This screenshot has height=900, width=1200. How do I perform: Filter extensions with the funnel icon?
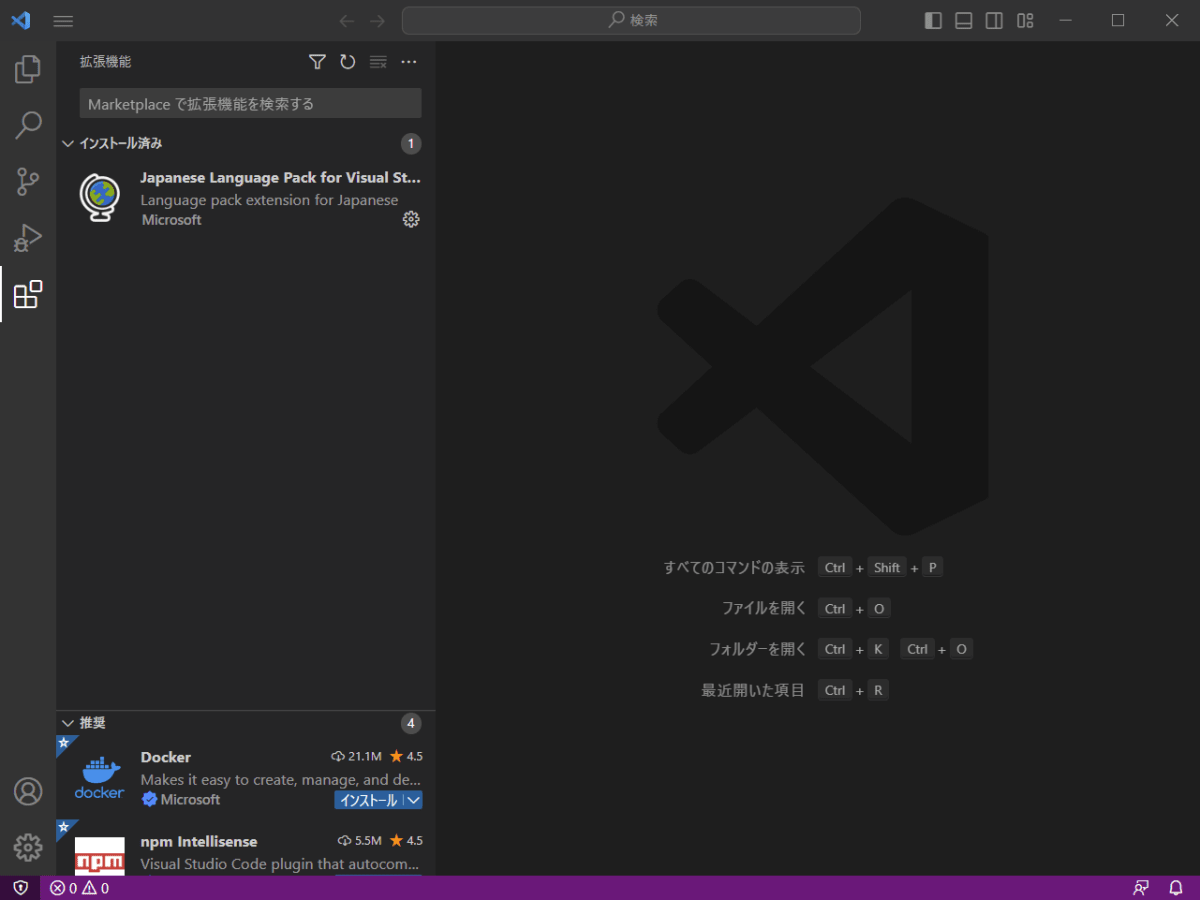pos(317,62)
